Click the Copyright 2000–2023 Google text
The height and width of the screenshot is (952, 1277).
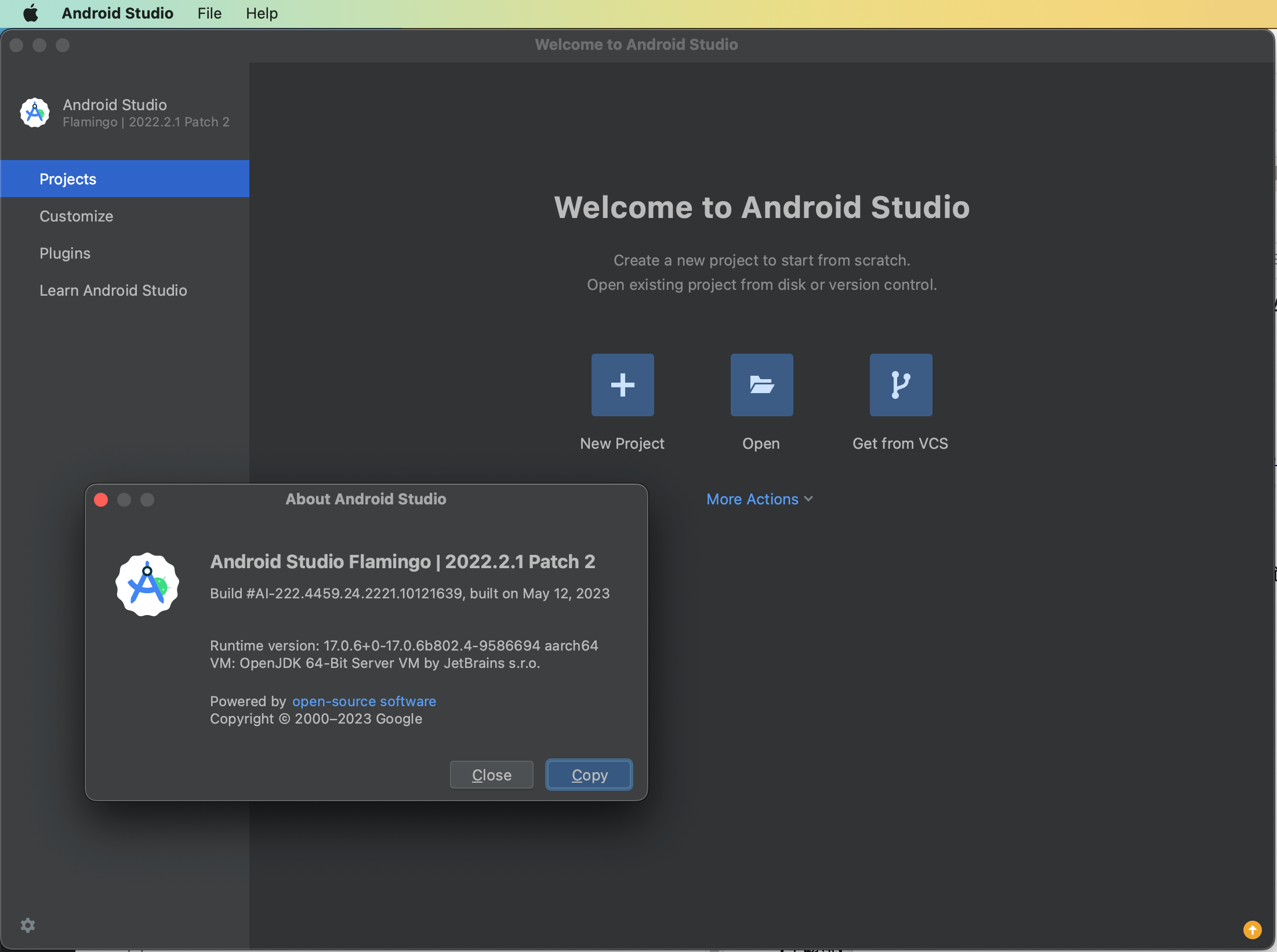pos(316,718)
